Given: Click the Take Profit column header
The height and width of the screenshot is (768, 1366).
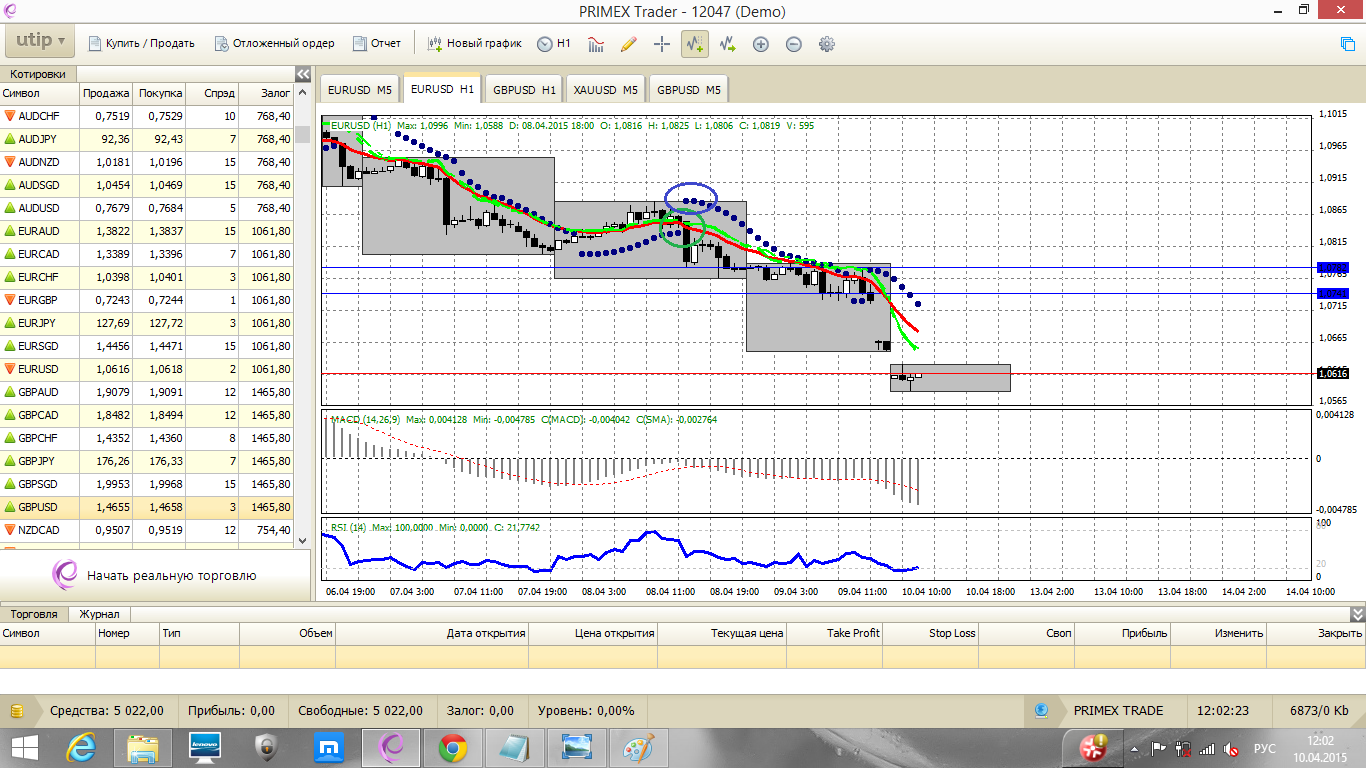Looking at the screenshot, I should tap(834, 633).
